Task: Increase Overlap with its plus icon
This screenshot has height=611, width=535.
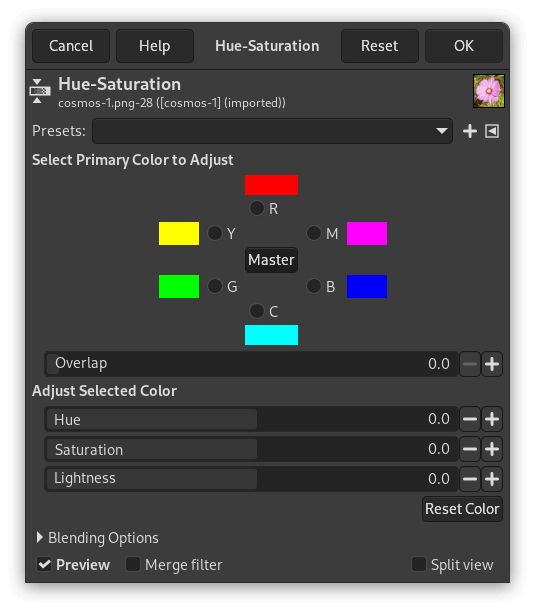Action: [492, 364]
